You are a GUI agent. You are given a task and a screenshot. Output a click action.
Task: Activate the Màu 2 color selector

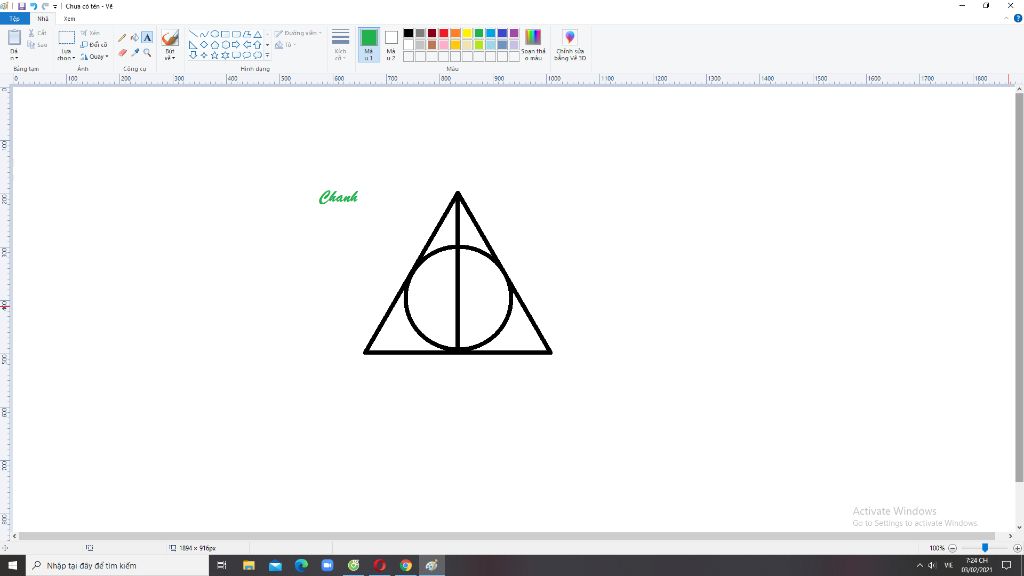391,45
